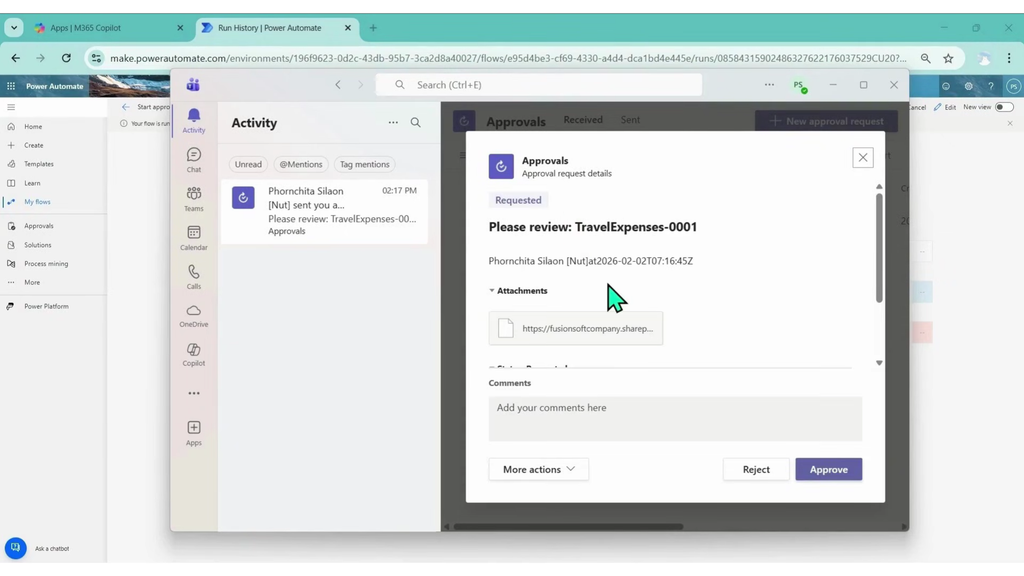This screenshot has width=1024, height=576.
Task: Switch to Received approvals tab
Action: (583, 120)
